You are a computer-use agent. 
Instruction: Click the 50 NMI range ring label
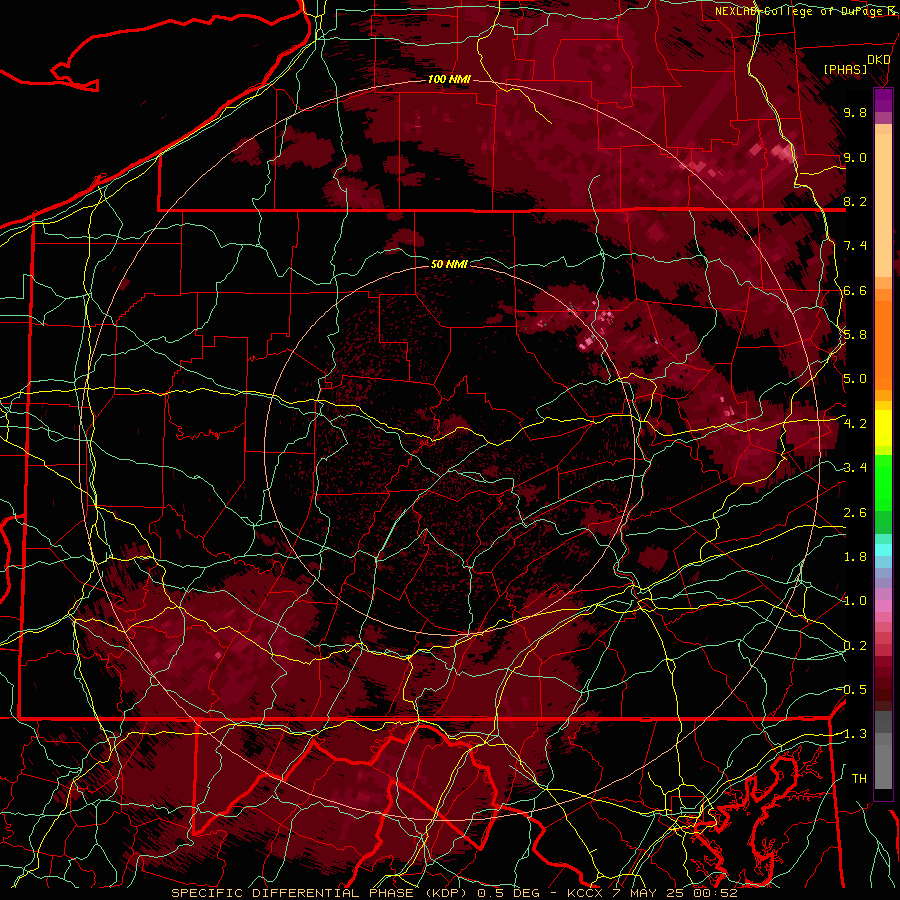[x=449, y=264]
